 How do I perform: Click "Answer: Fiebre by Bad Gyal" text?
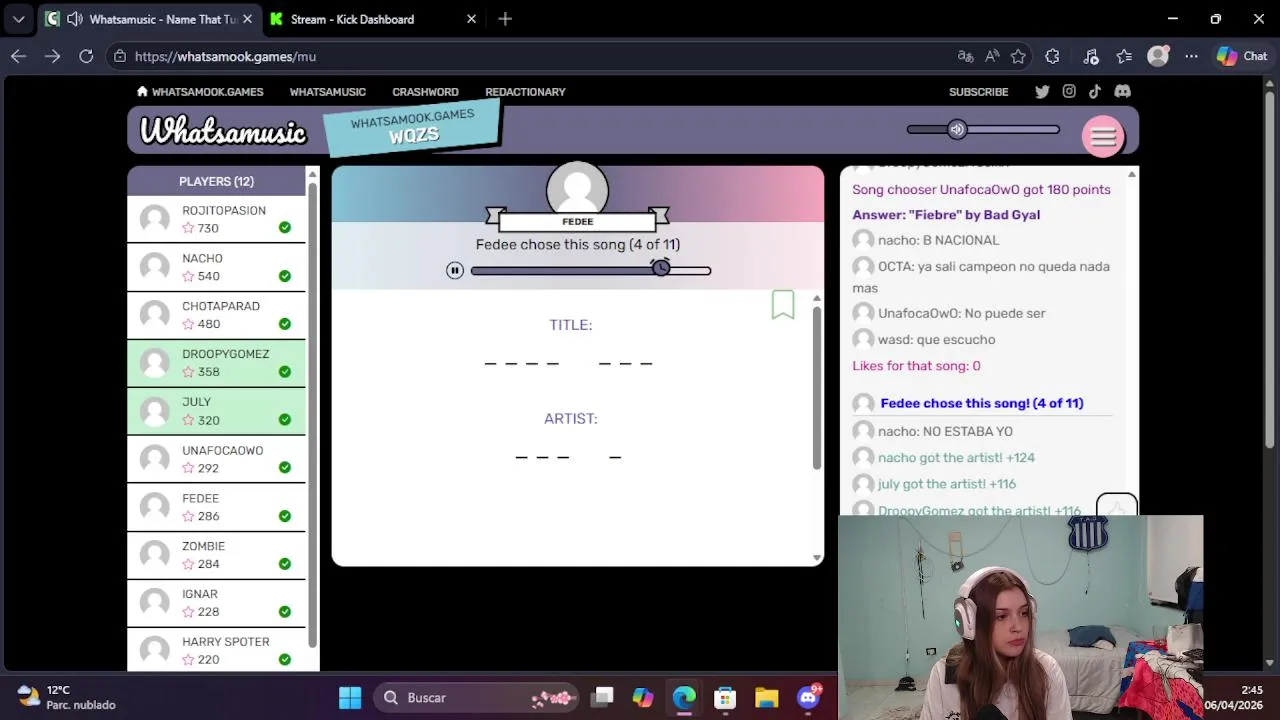[x=946, y=215]
